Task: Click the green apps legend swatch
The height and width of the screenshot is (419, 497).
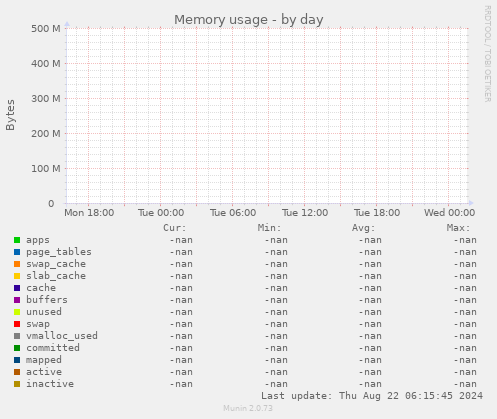Action: (17, 240)
